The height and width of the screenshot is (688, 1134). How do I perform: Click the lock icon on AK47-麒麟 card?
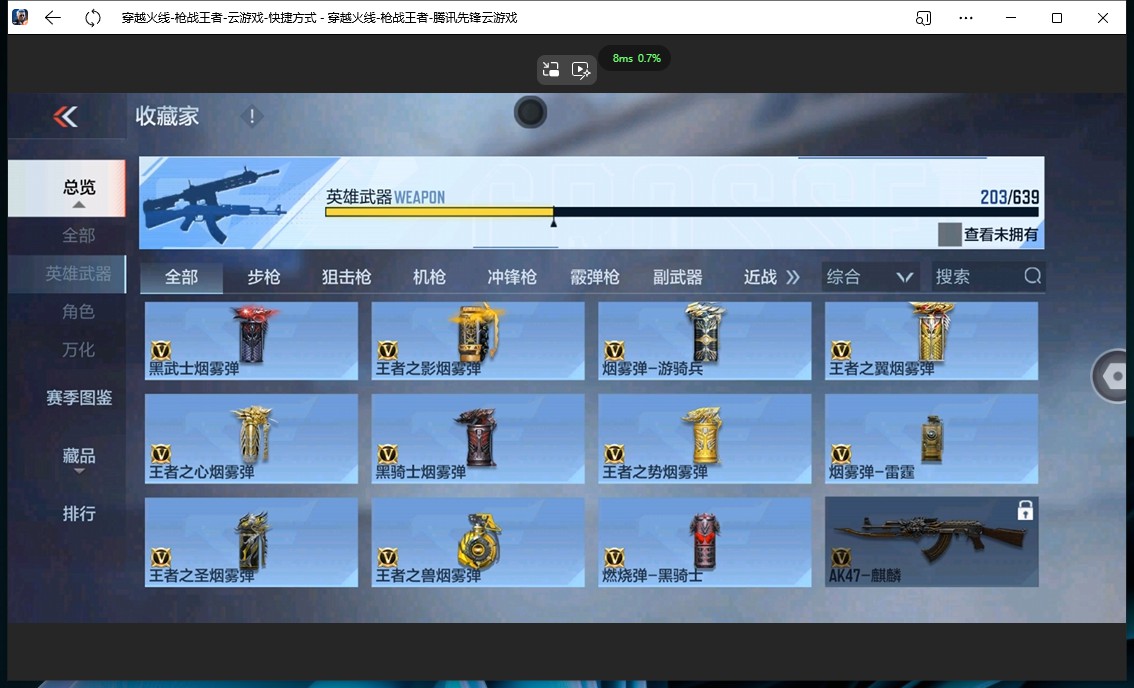pos(1025,510)
